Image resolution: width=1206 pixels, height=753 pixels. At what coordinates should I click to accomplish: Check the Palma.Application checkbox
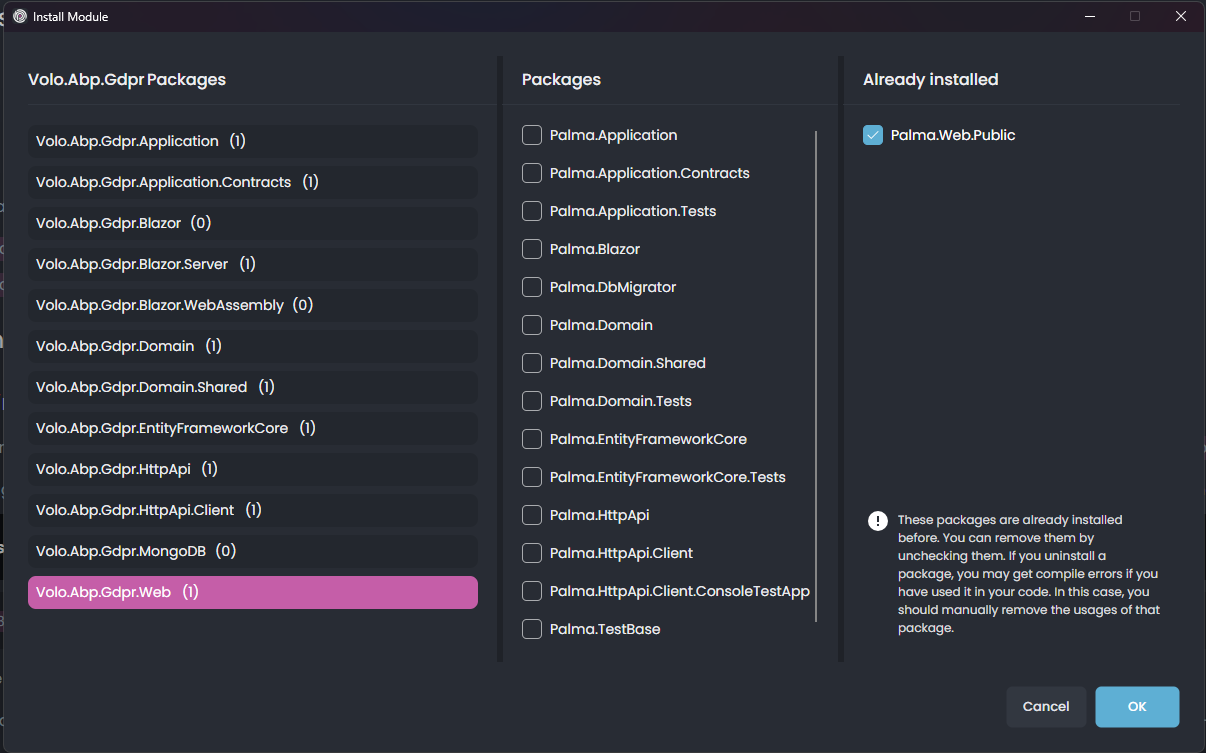[x=532, y=135]
